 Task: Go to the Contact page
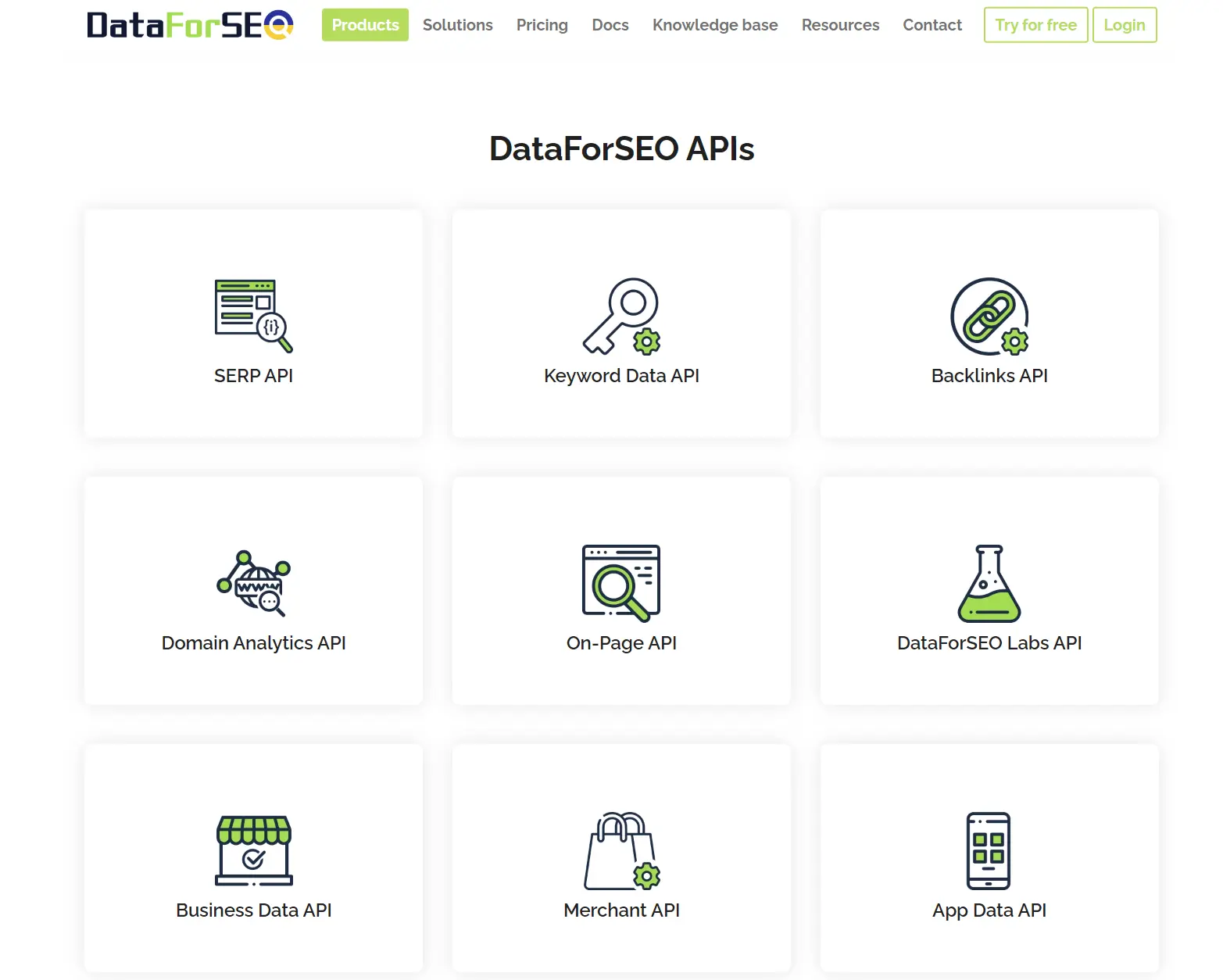coord(932,25)
